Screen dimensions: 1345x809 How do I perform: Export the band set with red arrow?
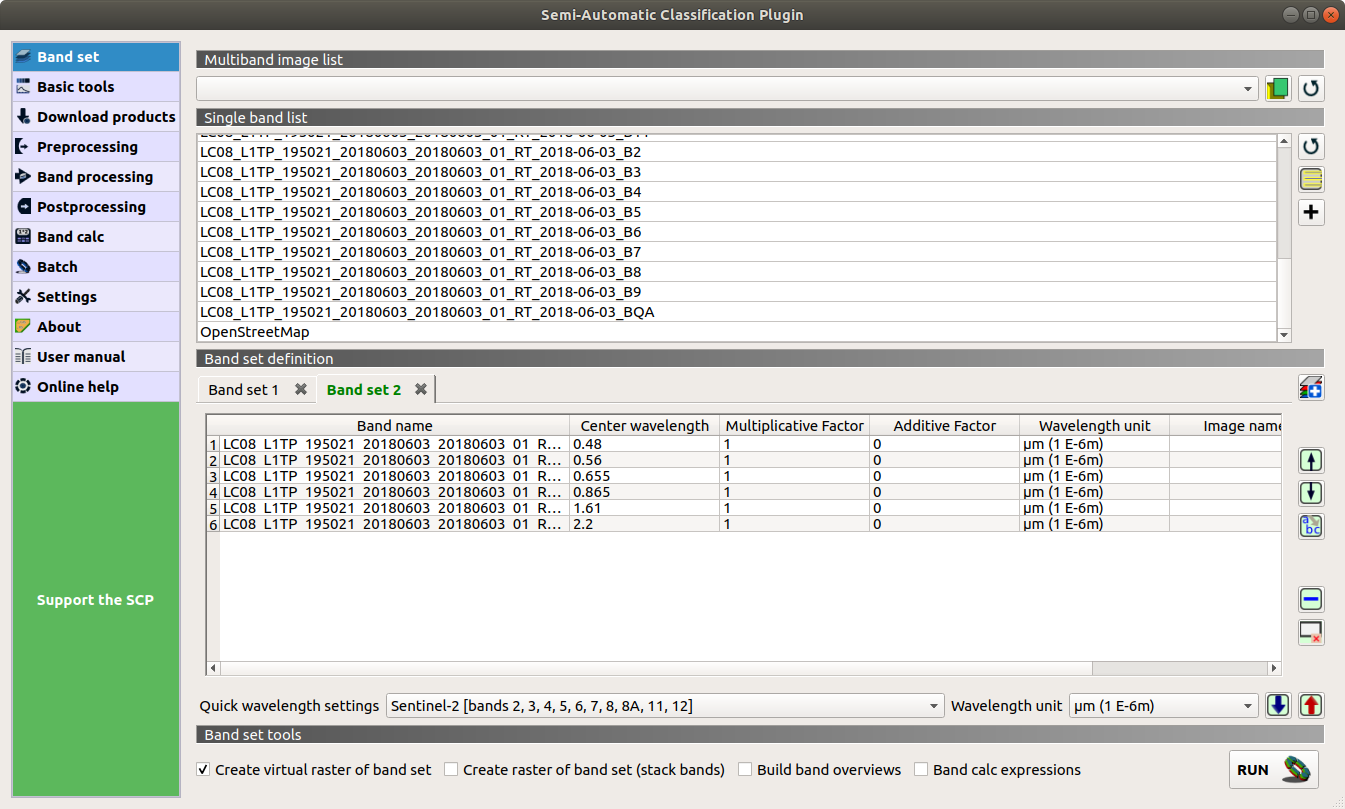tap(1311, 705)
